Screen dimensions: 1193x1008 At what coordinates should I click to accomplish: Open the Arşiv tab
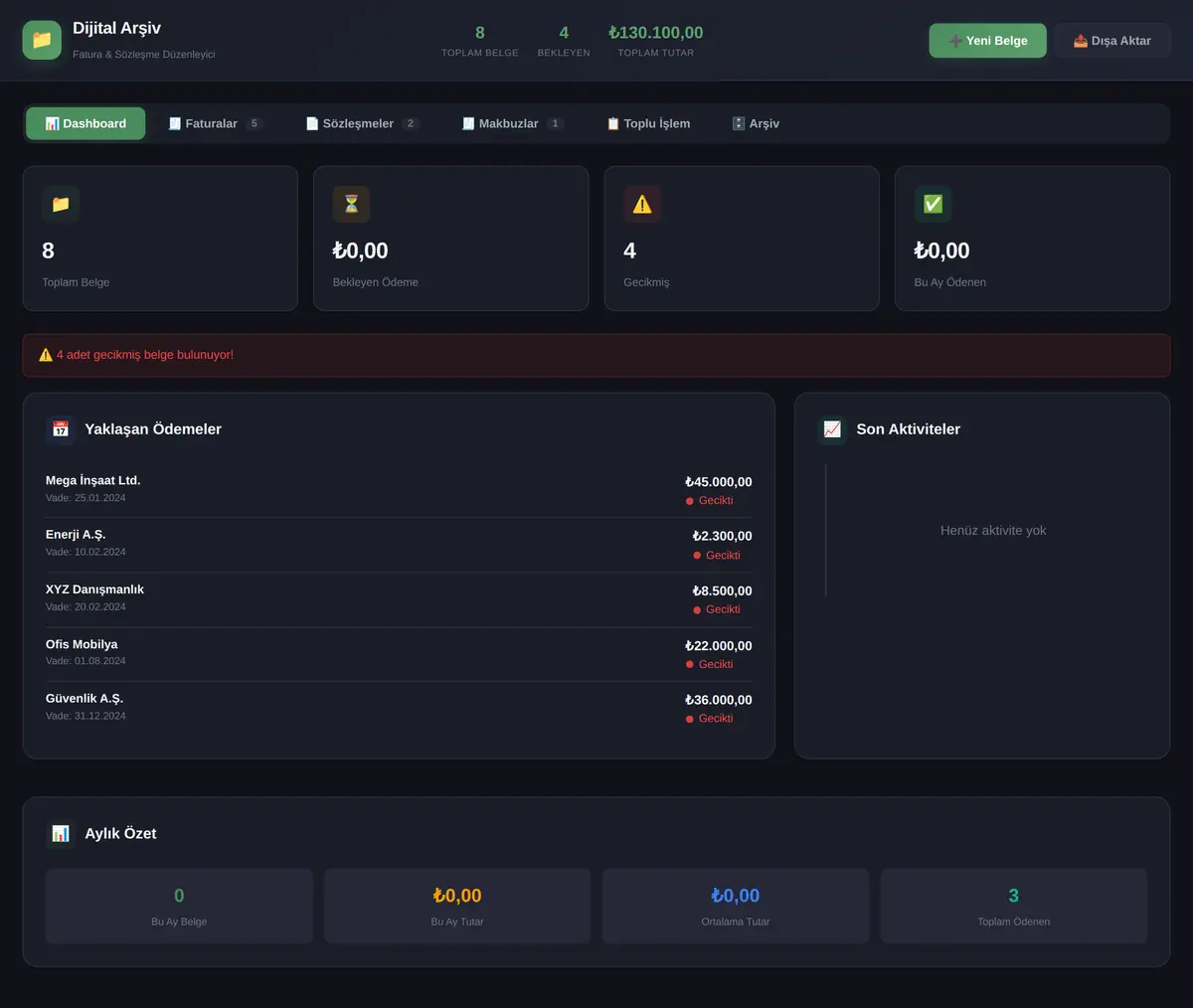tap(756, 123)
